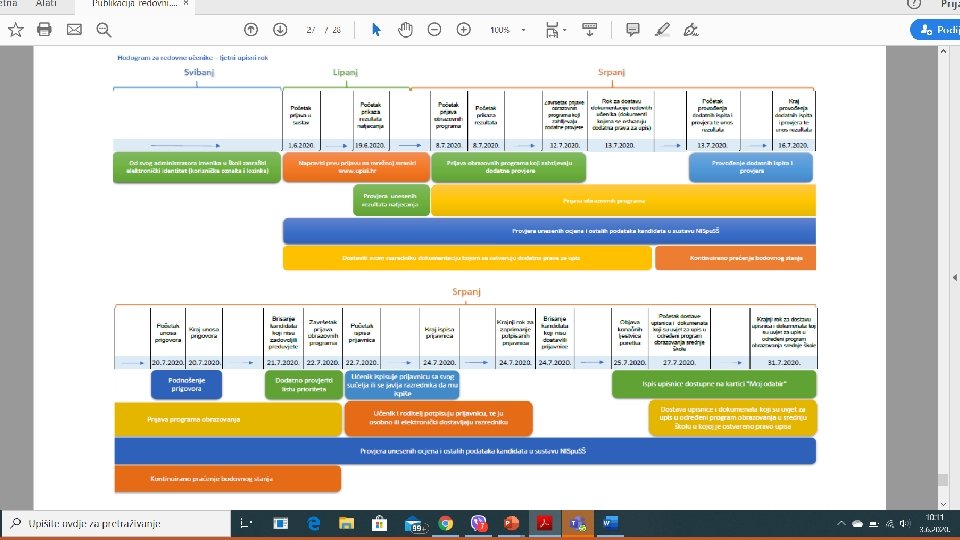Screen dimensions: 960x540
Task: Zoom out with the minus button
Action: (434, 29)
